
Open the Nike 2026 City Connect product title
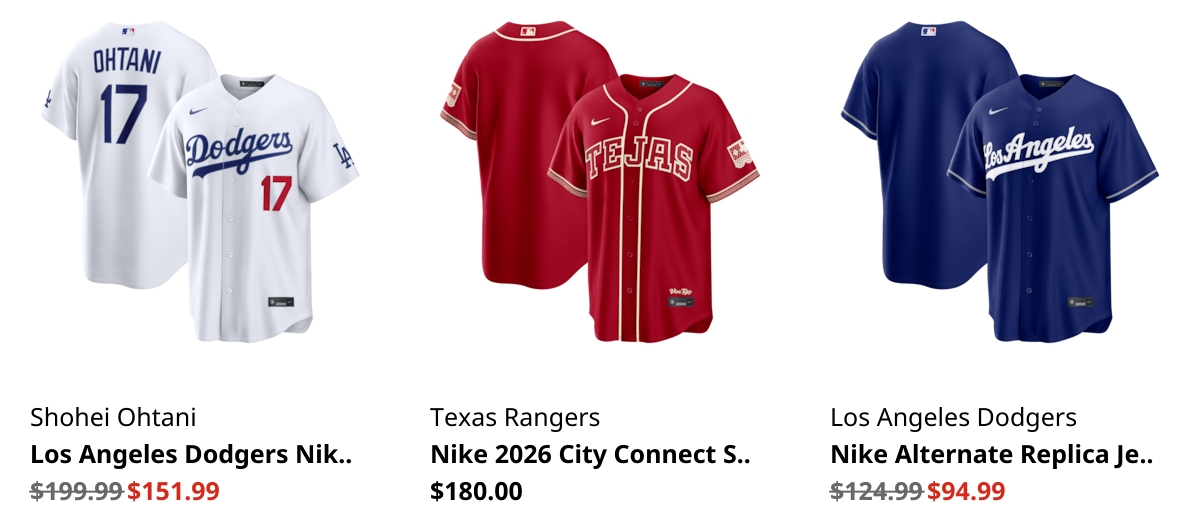(x=590, y=455)
